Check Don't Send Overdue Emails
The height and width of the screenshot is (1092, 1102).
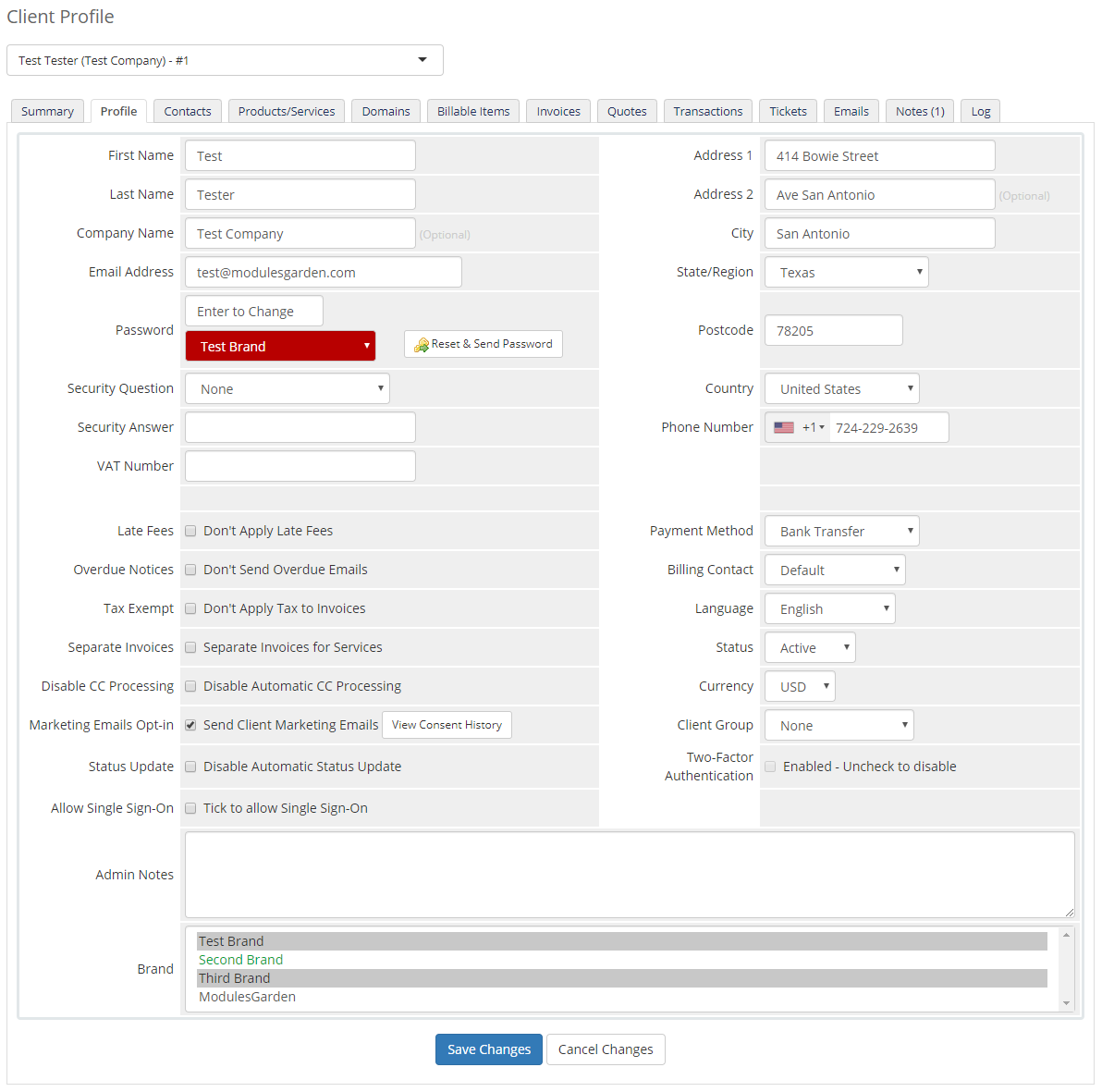click(190, 570)
